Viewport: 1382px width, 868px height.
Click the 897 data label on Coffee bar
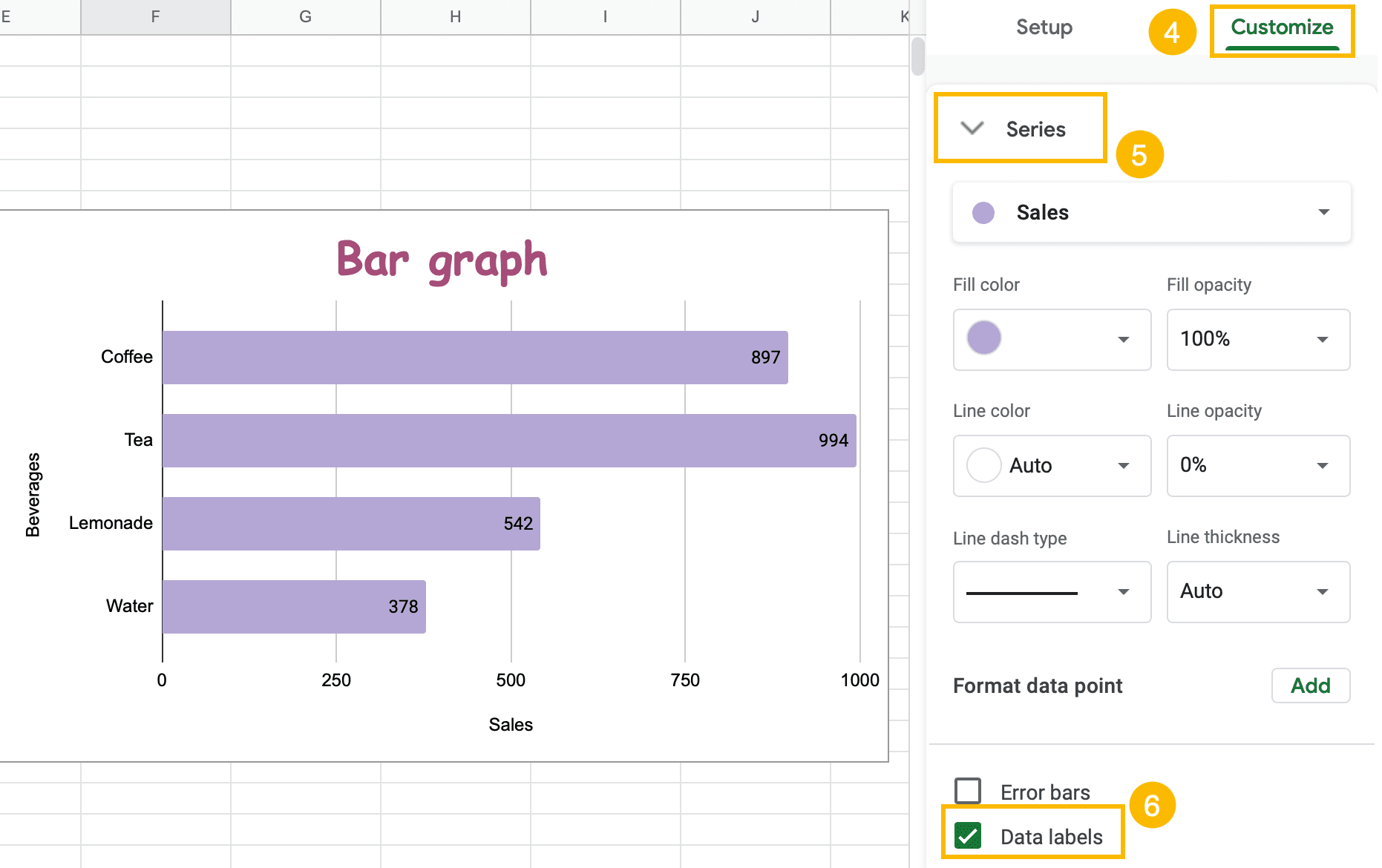click(764, 357)
